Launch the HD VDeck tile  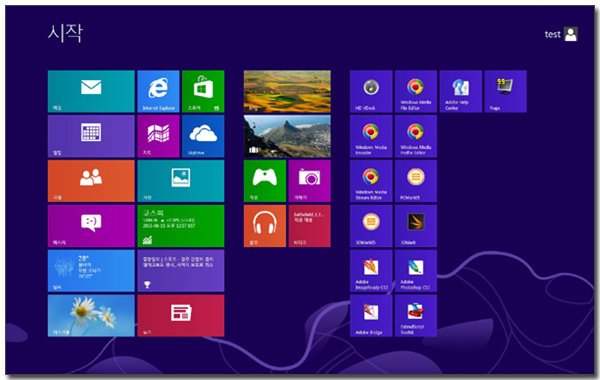[371, 91]
